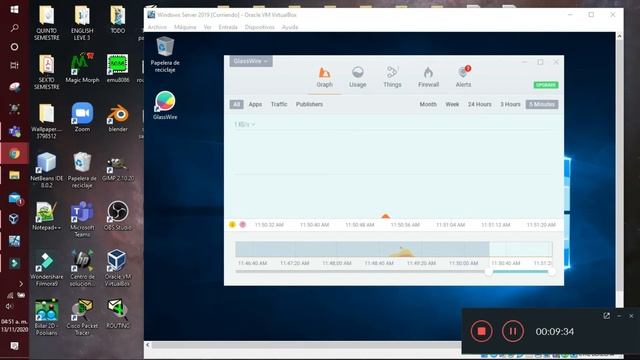
Task: Open Microsoft Teams from the taskbar
Action: tap(14, 131)
